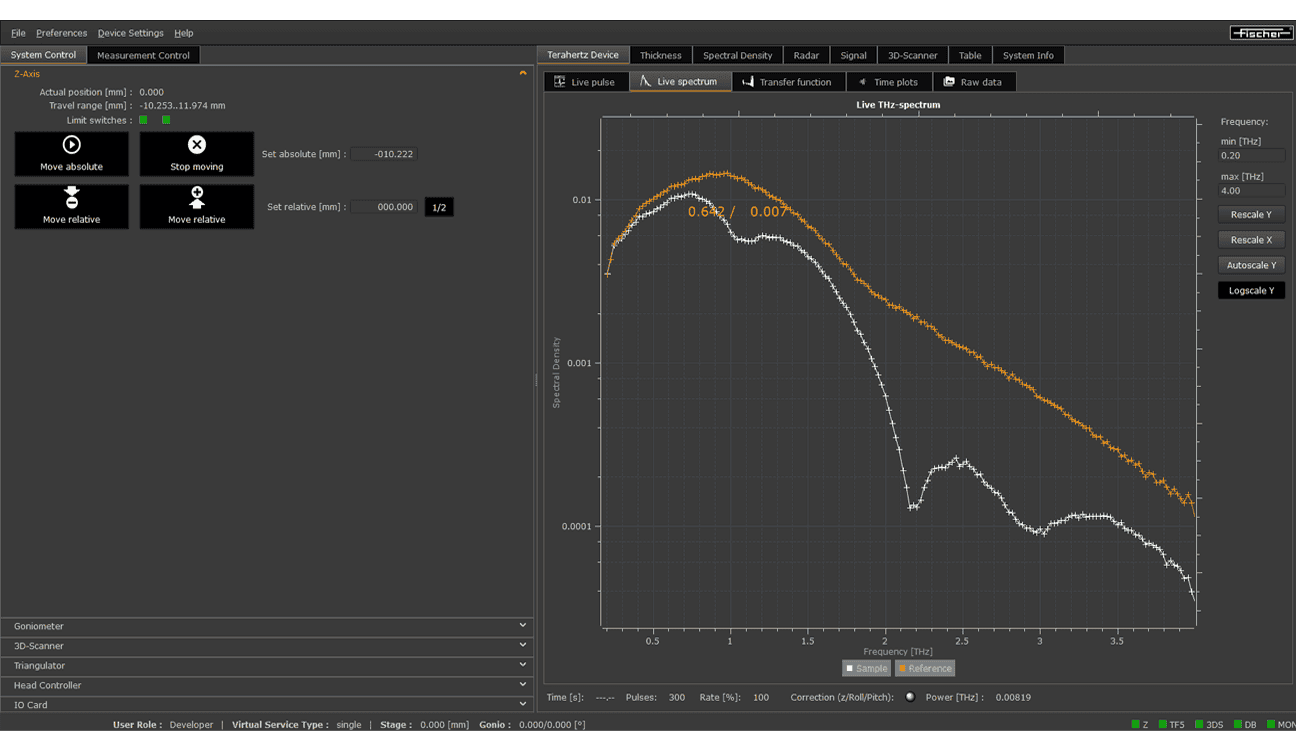Expand the 3D-Scanner panel
This screenshot has width=1296, height=731.
[522, 646]
